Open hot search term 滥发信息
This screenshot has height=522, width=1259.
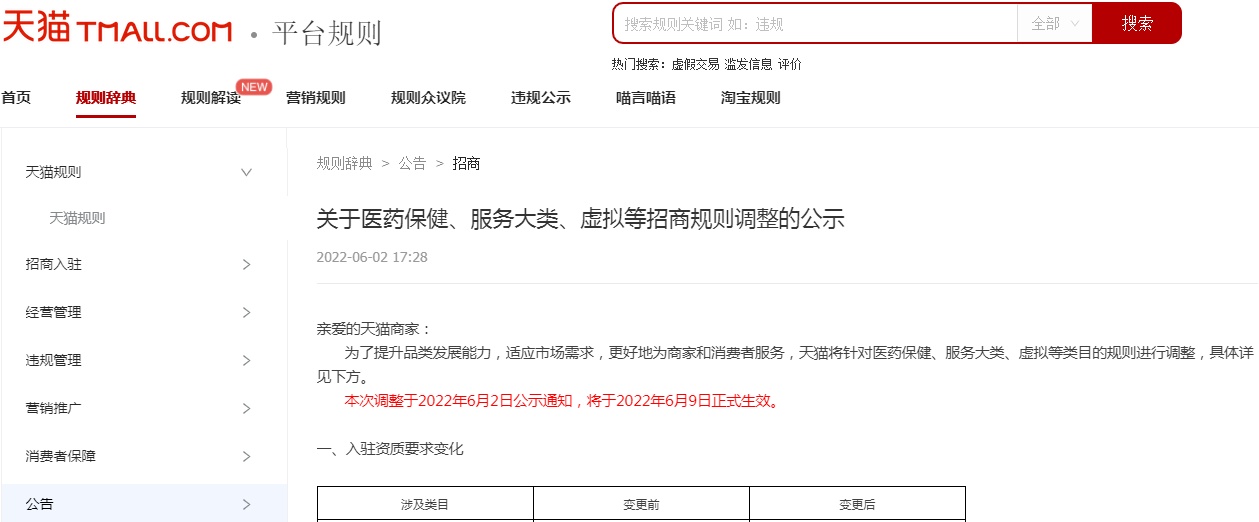748,64
